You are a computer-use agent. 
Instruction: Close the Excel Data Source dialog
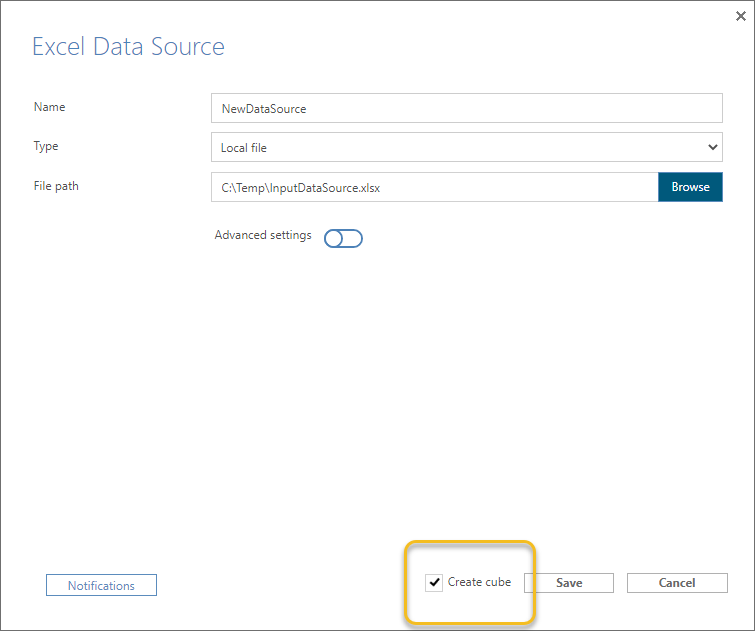click(739, 15)
